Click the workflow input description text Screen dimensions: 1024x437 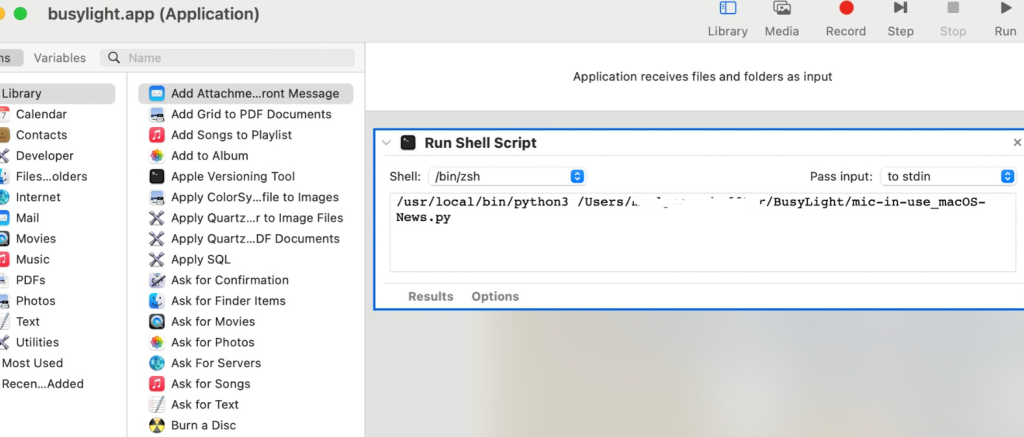coord(702,77)
